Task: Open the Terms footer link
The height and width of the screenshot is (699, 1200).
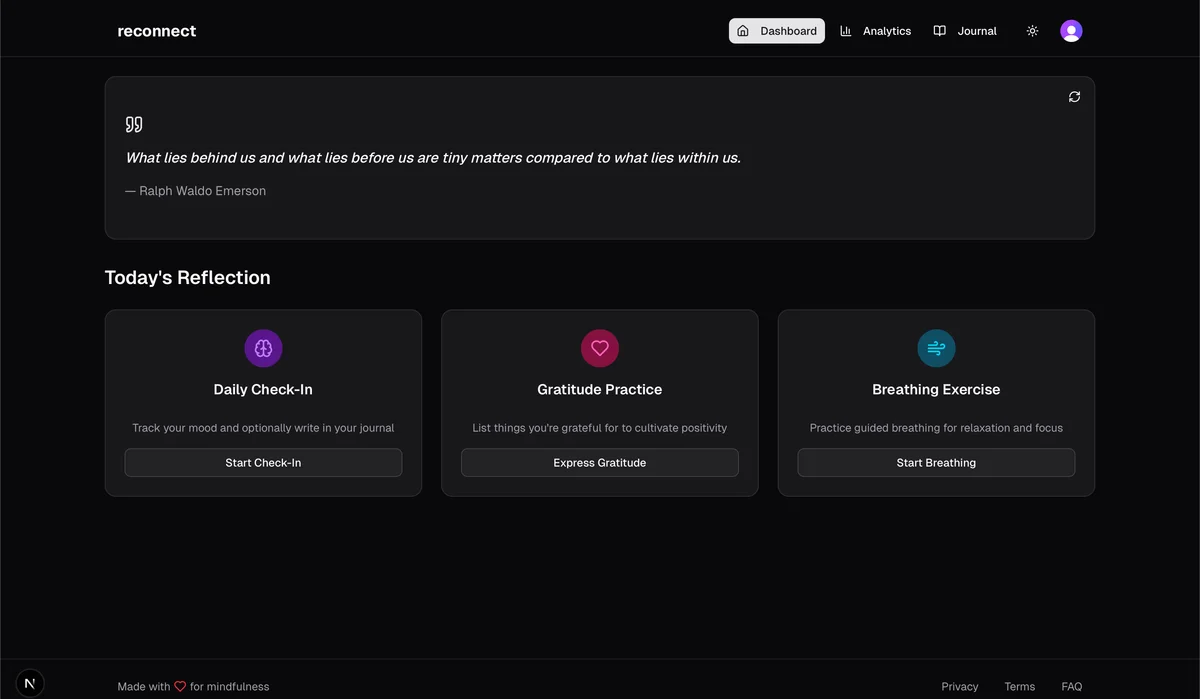Action: pyautogui.click(x=1019, y=687)
